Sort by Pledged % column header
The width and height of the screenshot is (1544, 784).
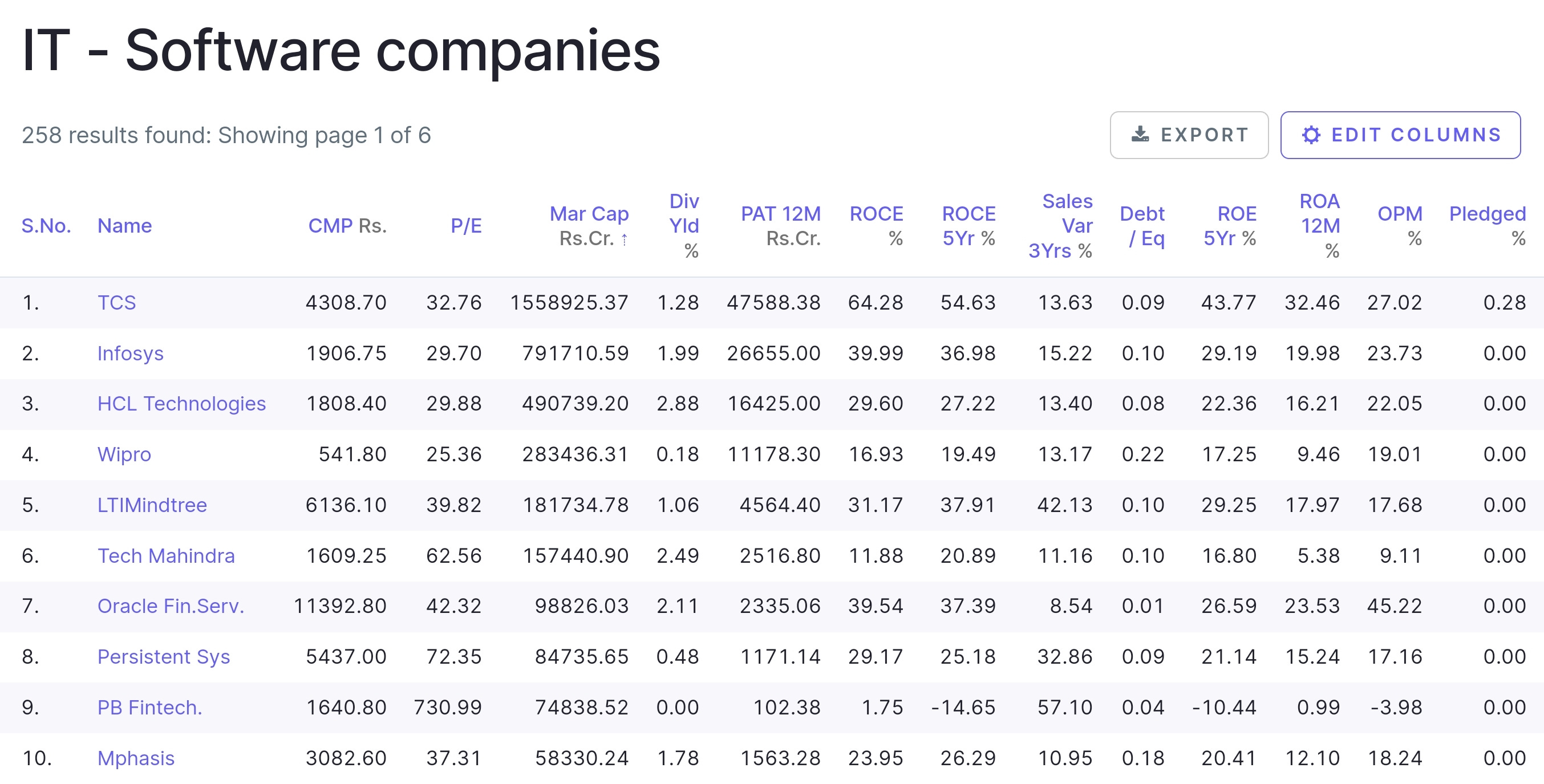coord(1487,225)
